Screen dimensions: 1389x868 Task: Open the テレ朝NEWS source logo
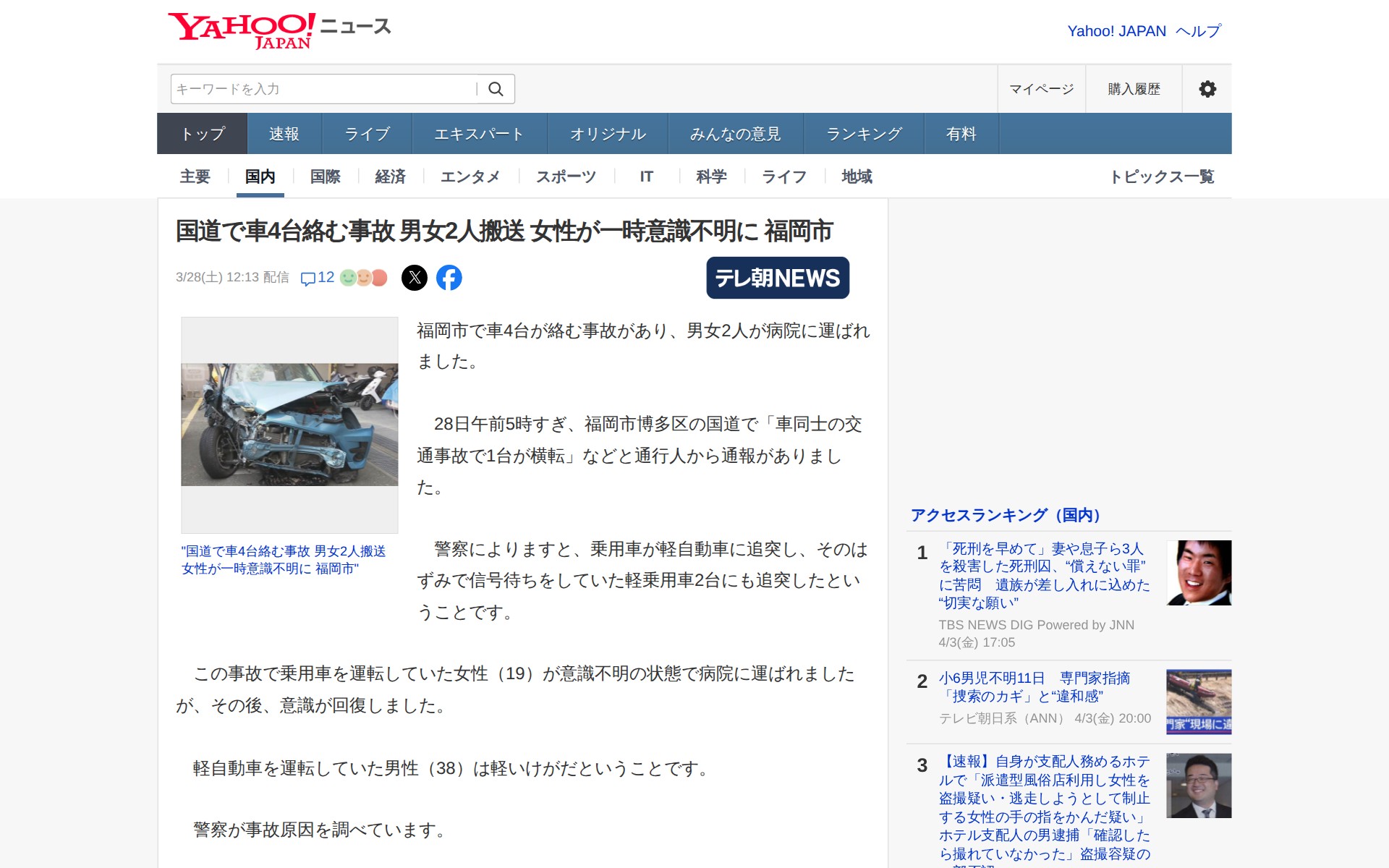coord(777,277)
